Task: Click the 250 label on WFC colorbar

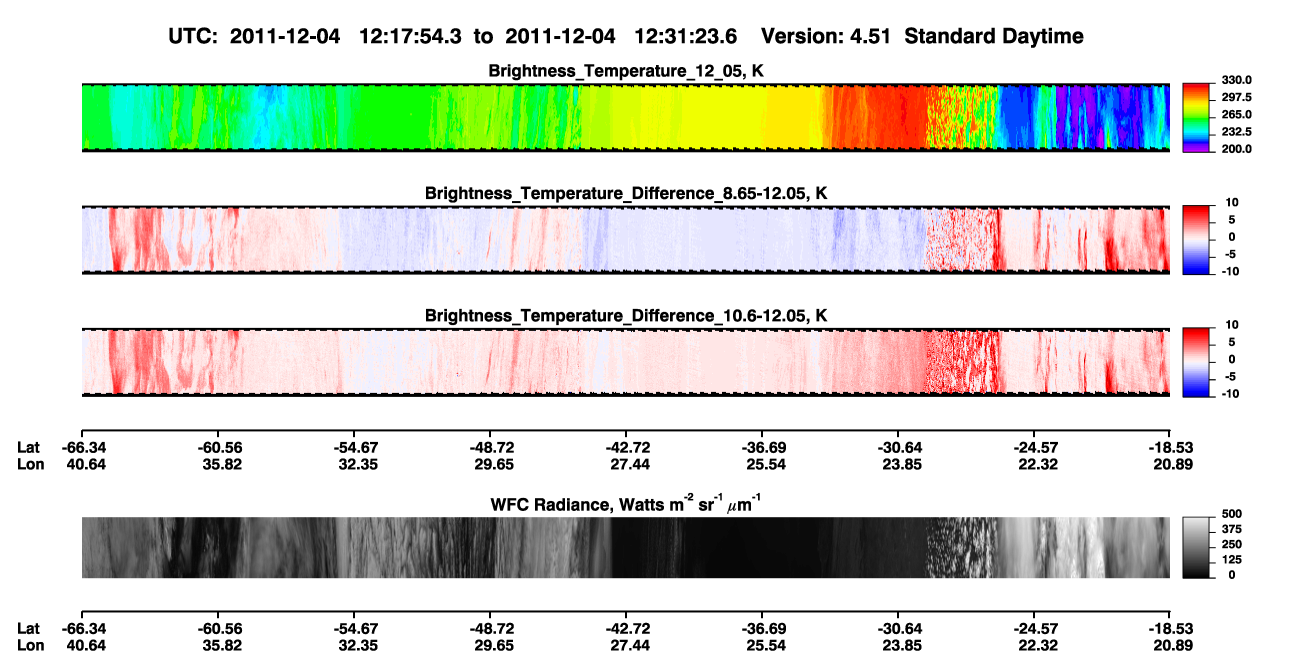Action: 1232,543
